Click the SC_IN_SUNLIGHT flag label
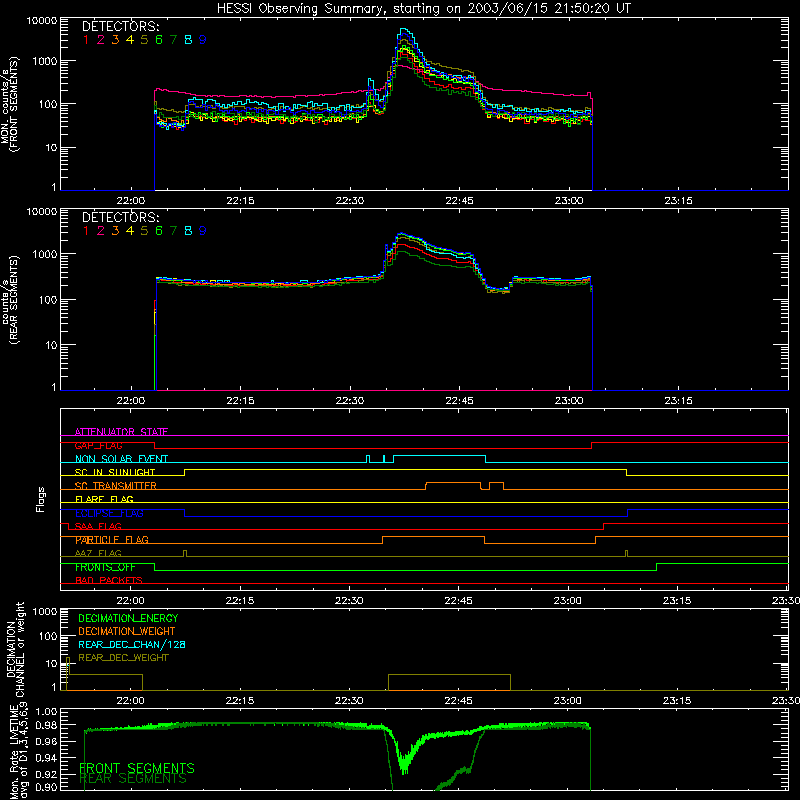 [x=115, y=472]
